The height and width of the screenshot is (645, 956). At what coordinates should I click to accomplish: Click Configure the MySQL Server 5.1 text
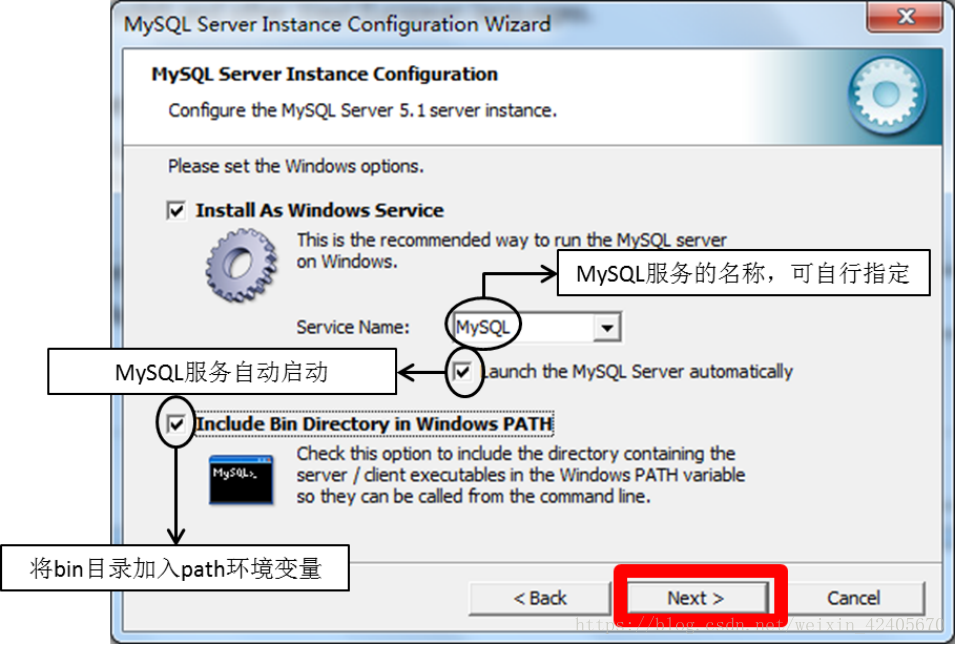[x=362, y=110]
